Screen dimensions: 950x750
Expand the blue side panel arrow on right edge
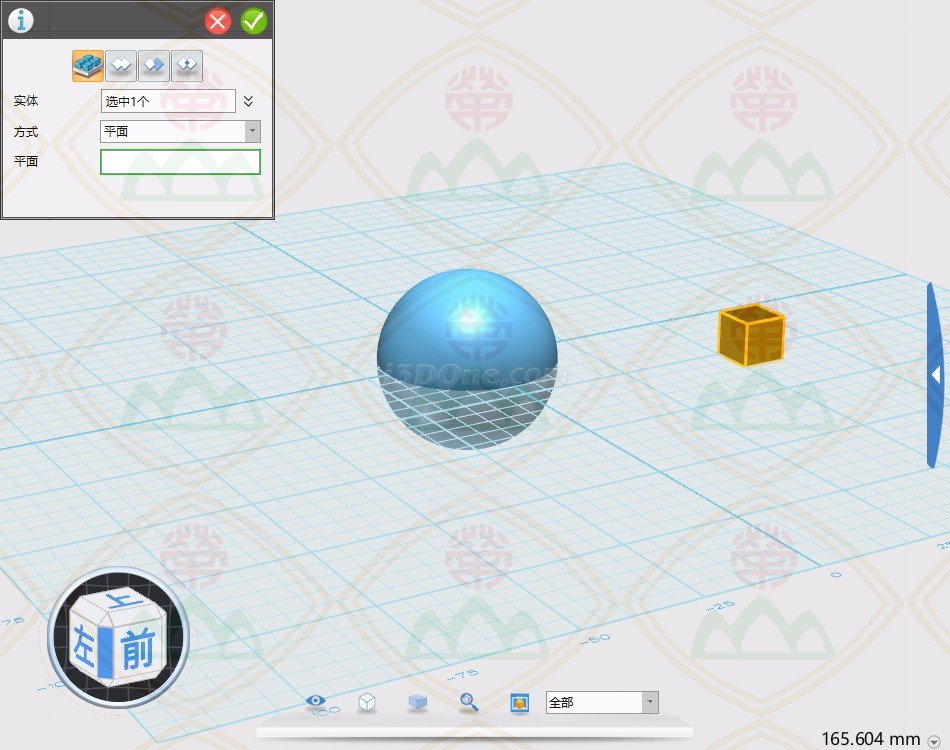click(935, 375)
